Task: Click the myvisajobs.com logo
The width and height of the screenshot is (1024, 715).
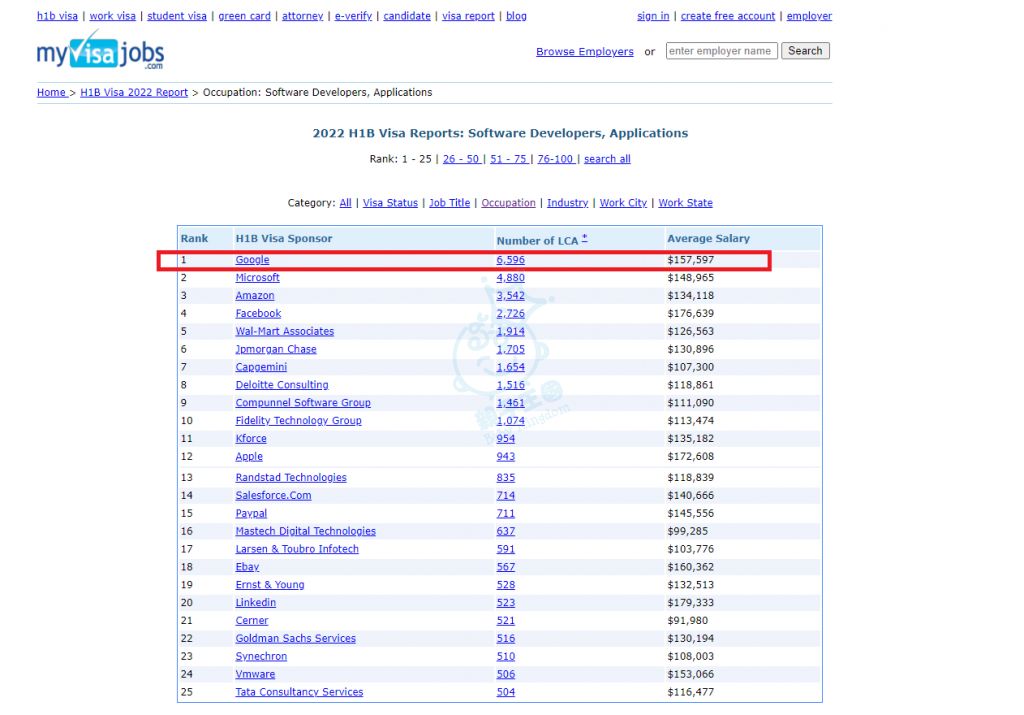Action: click(100, 50)
